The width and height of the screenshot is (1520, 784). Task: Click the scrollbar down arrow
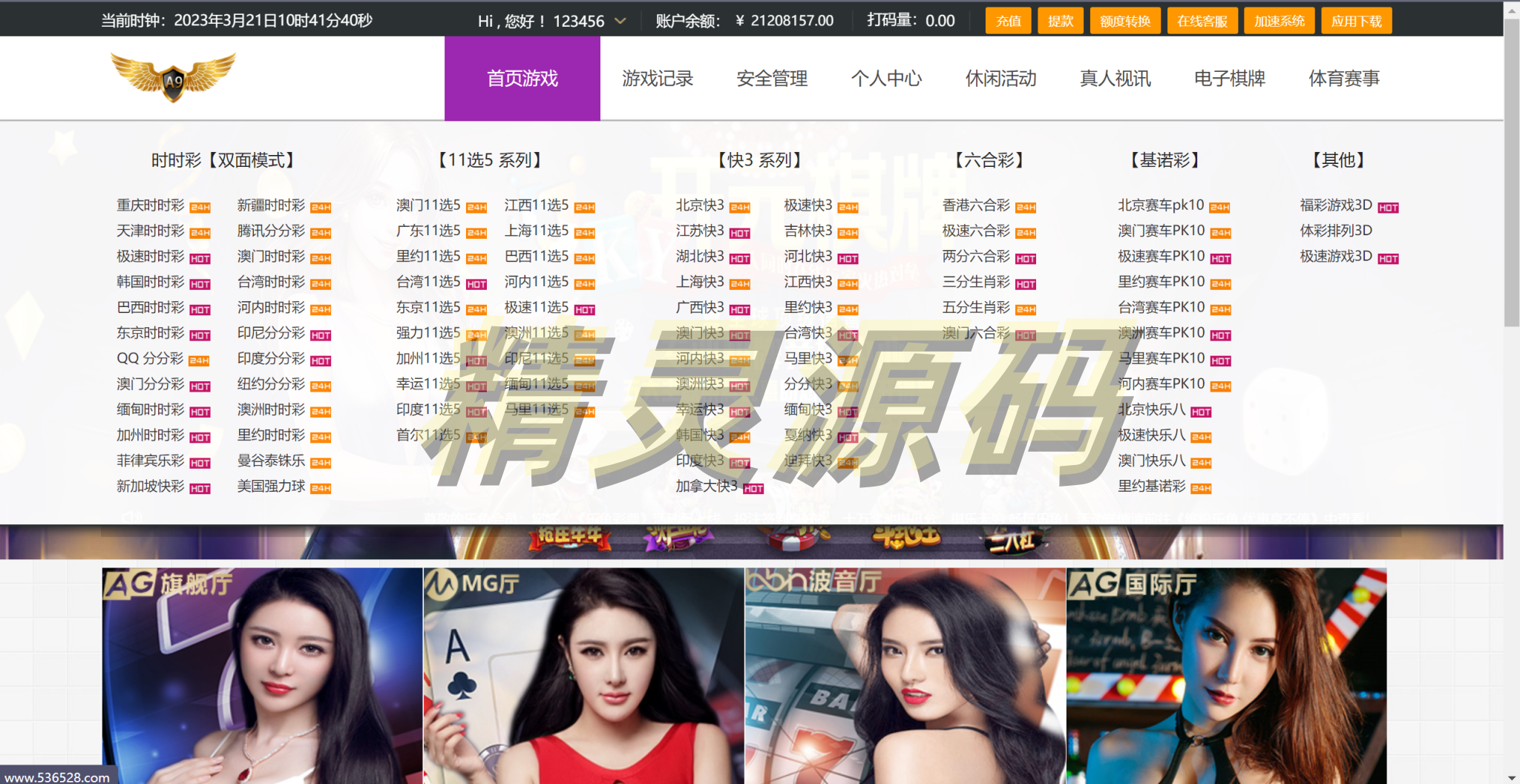coord(1512,777)
